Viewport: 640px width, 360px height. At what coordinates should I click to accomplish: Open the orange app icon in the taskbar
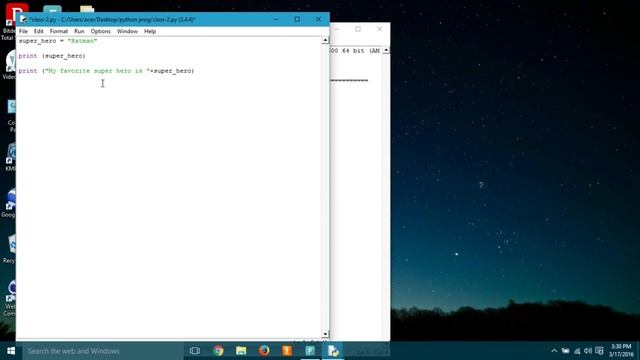click(287, 351)
